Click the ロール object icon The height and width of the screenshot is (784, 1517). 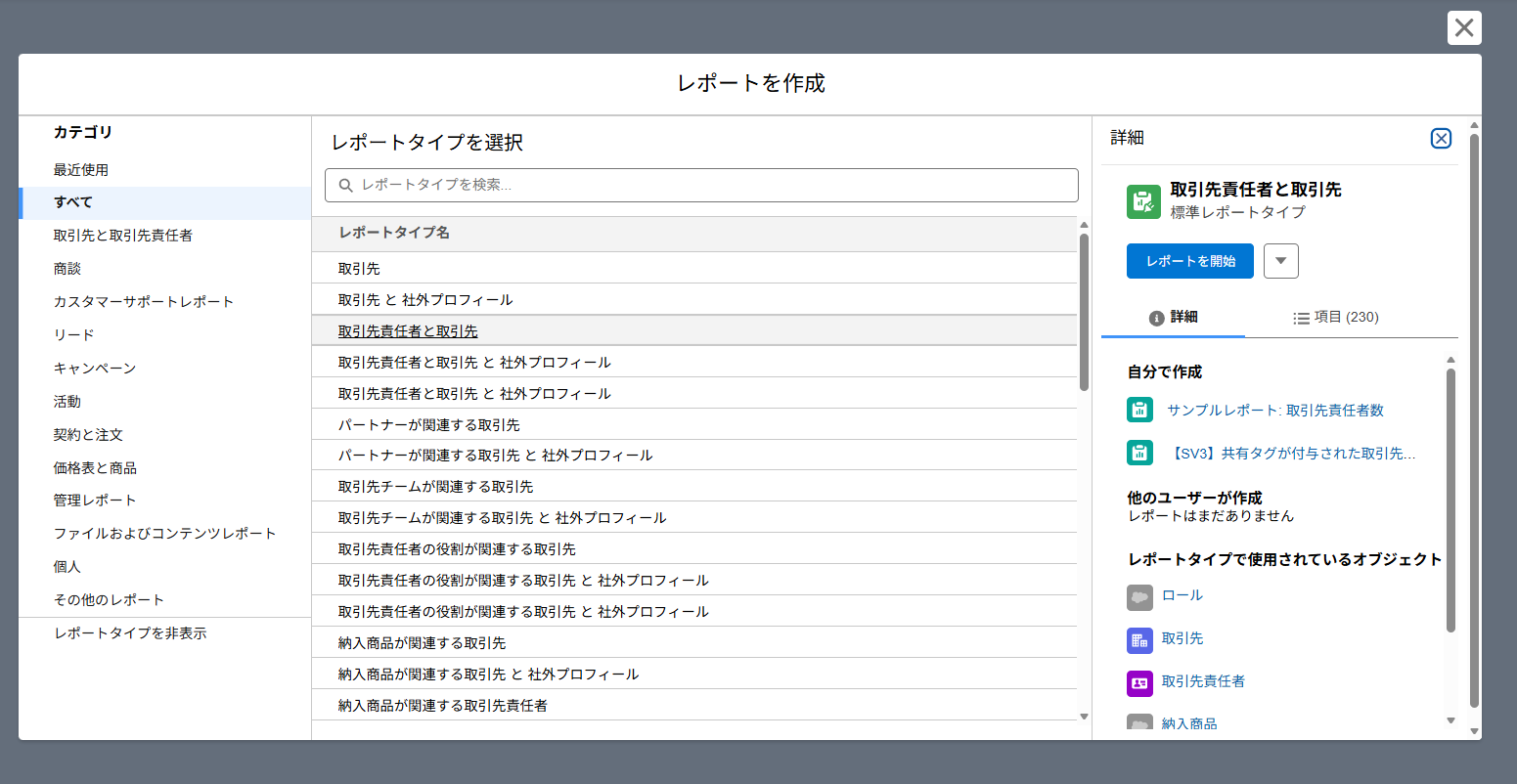[x=1139, y=596]
